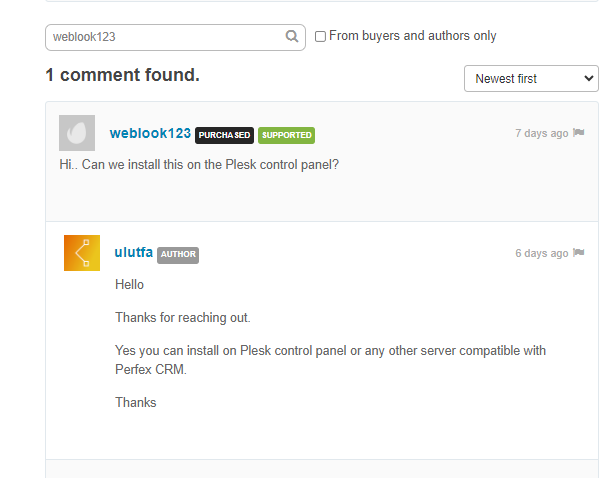Focus the comment search field containing weblook123
The width and height of the screenshot is (610, 478).
point(167,37)
